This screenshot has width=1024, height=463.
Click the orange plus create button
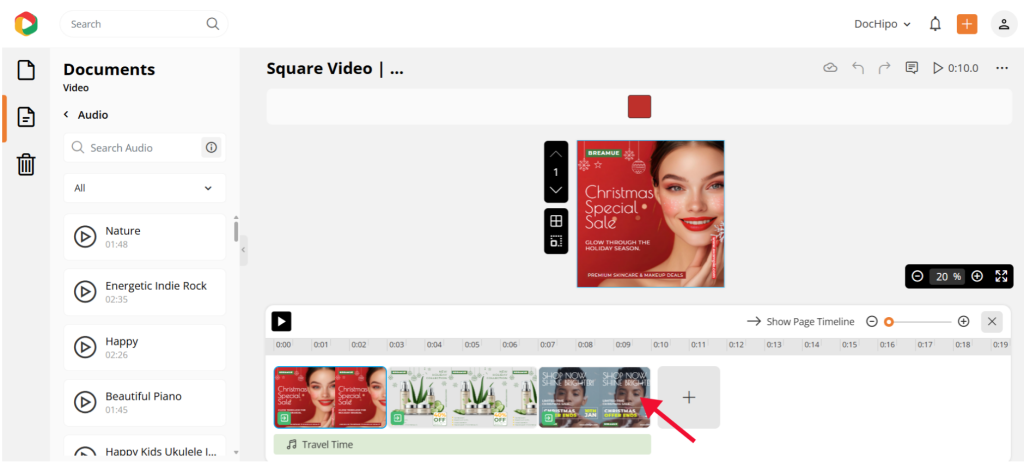pos(967,24)
